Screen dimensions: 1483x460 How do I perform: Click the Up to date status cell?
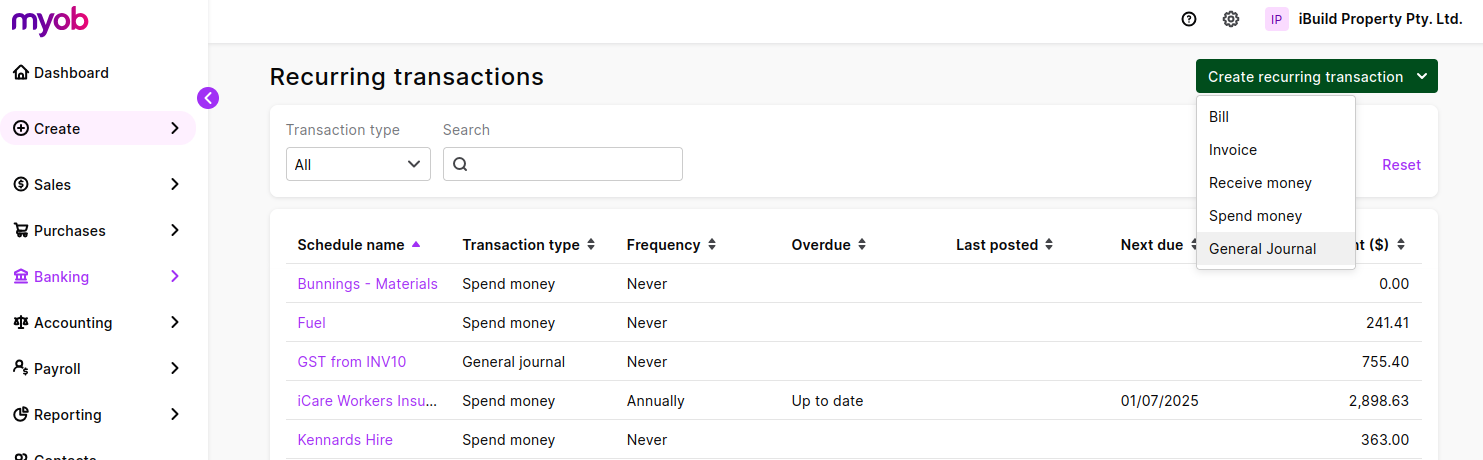(827, 401)
